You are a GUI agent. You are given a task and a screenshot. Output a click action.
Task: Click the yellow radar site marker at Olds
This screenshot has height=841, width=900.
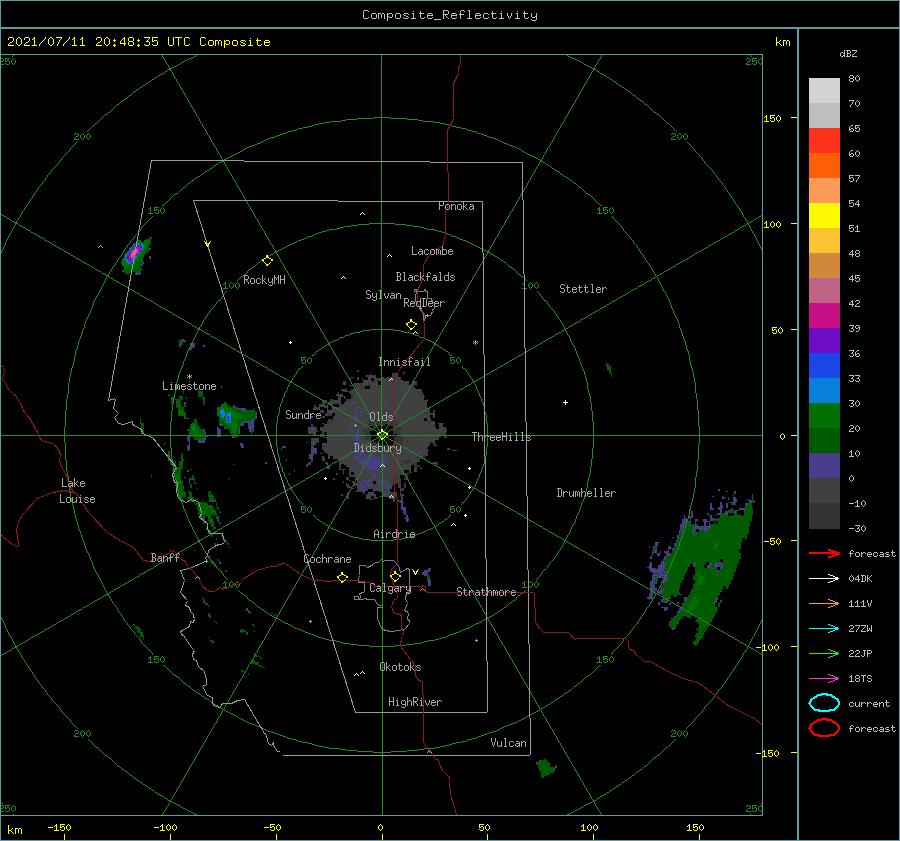[x=382, y=435]
